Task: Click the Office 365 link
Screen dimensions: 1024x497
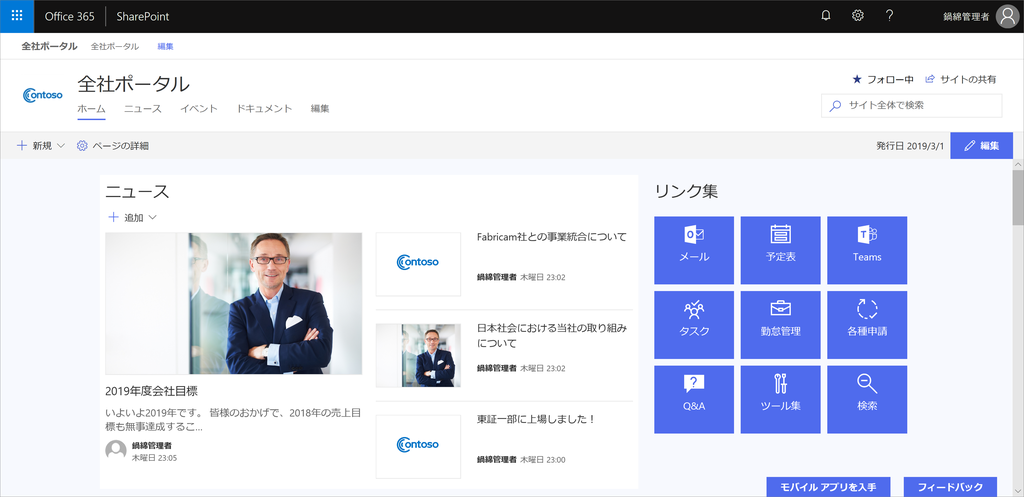Action: point(69,16)
